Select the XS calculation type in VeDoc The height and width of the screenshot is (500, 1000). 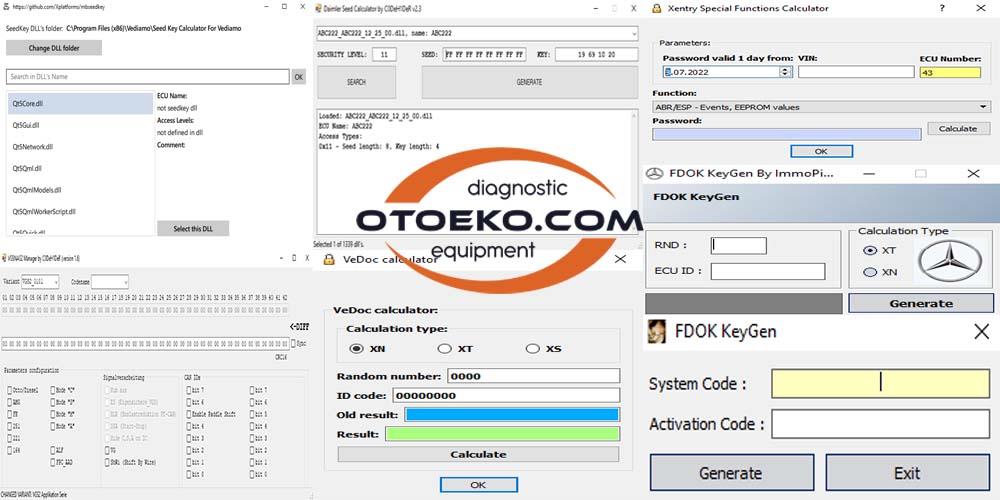point(531,348)
